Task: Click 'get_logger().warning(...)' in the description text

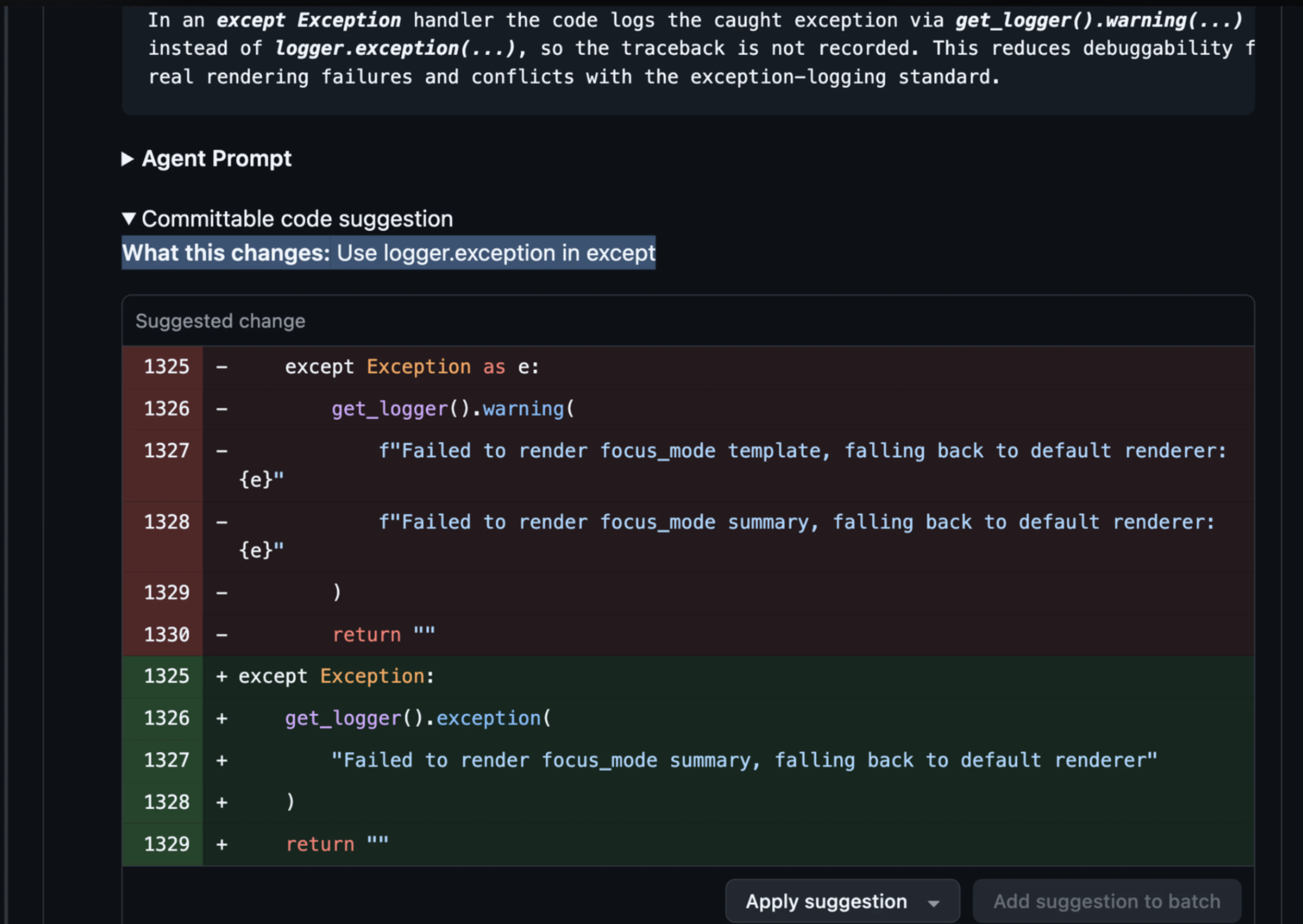Action: point(1099,20)
